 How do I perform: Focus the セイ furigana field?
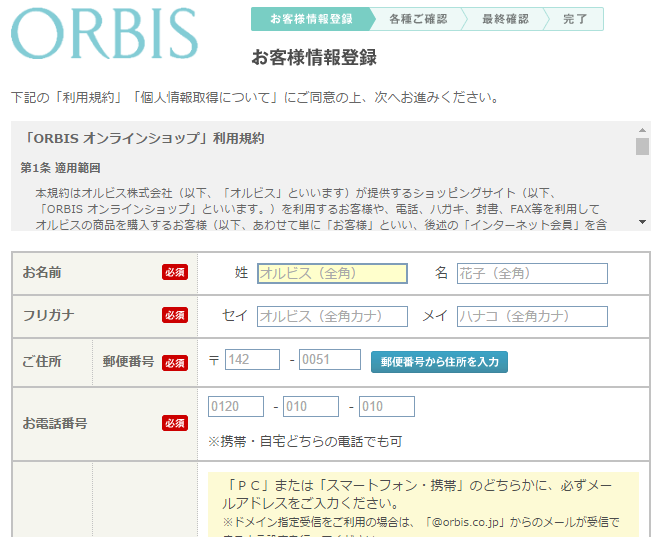(332, 316)
